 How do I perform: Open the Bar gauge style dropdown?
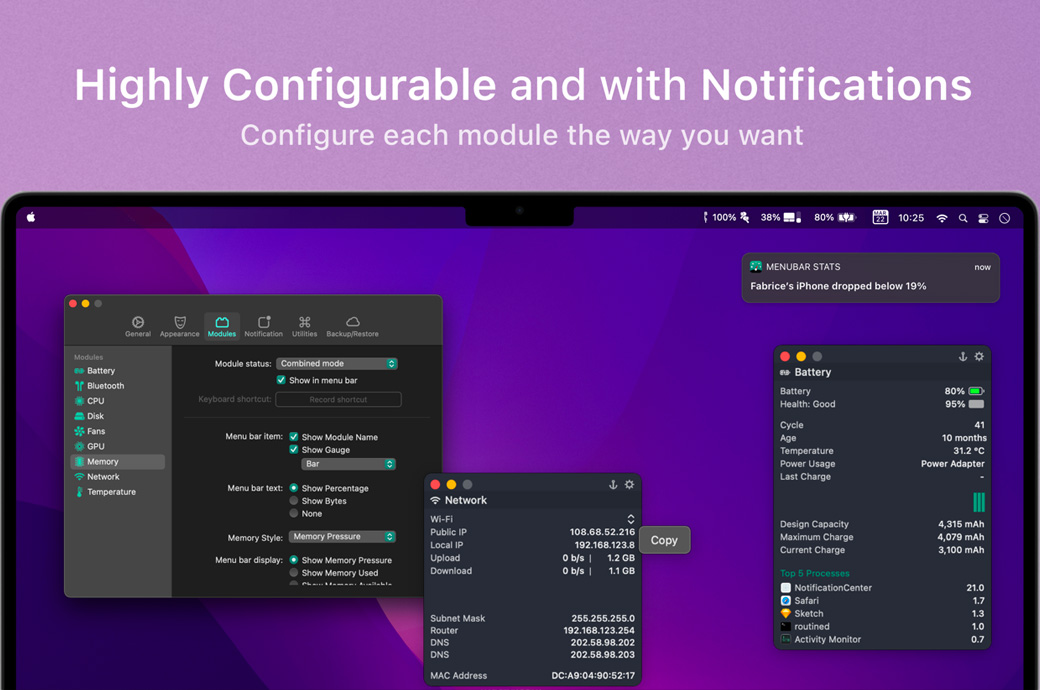click(349, 464)
